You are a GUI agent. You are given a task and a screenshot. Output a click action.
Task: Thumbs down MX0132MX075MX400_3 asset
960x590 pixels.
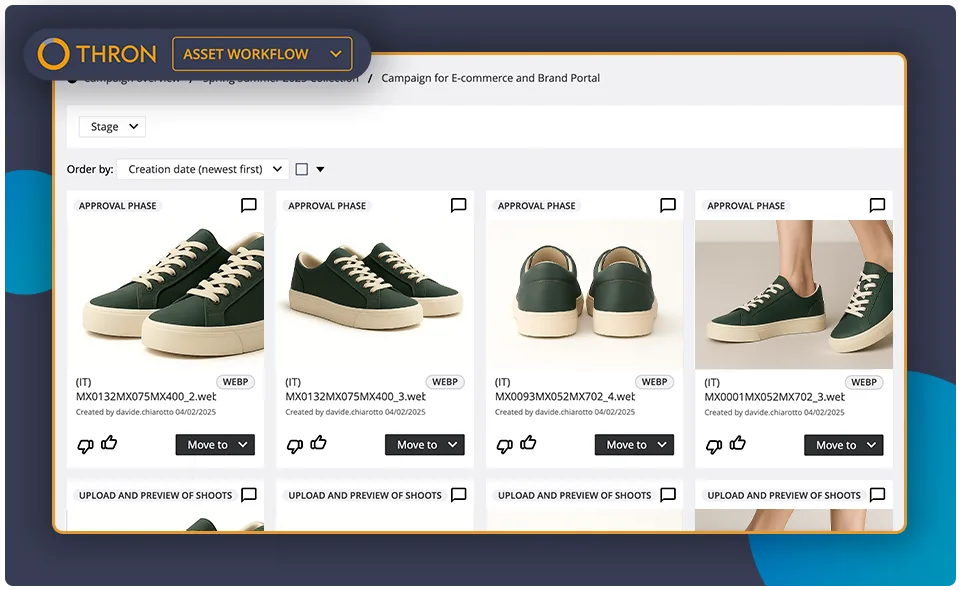tap(294, 446)
